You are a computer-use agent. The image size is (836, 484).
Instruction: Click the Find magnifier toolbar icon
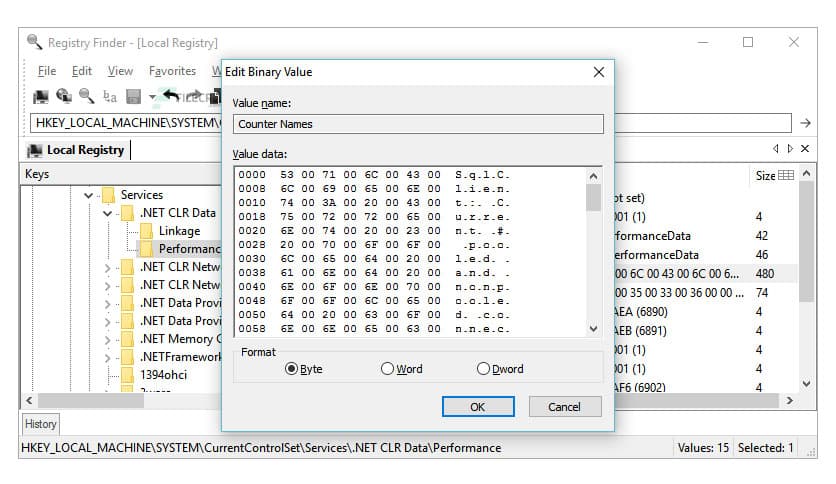click(x=86, y=96)
